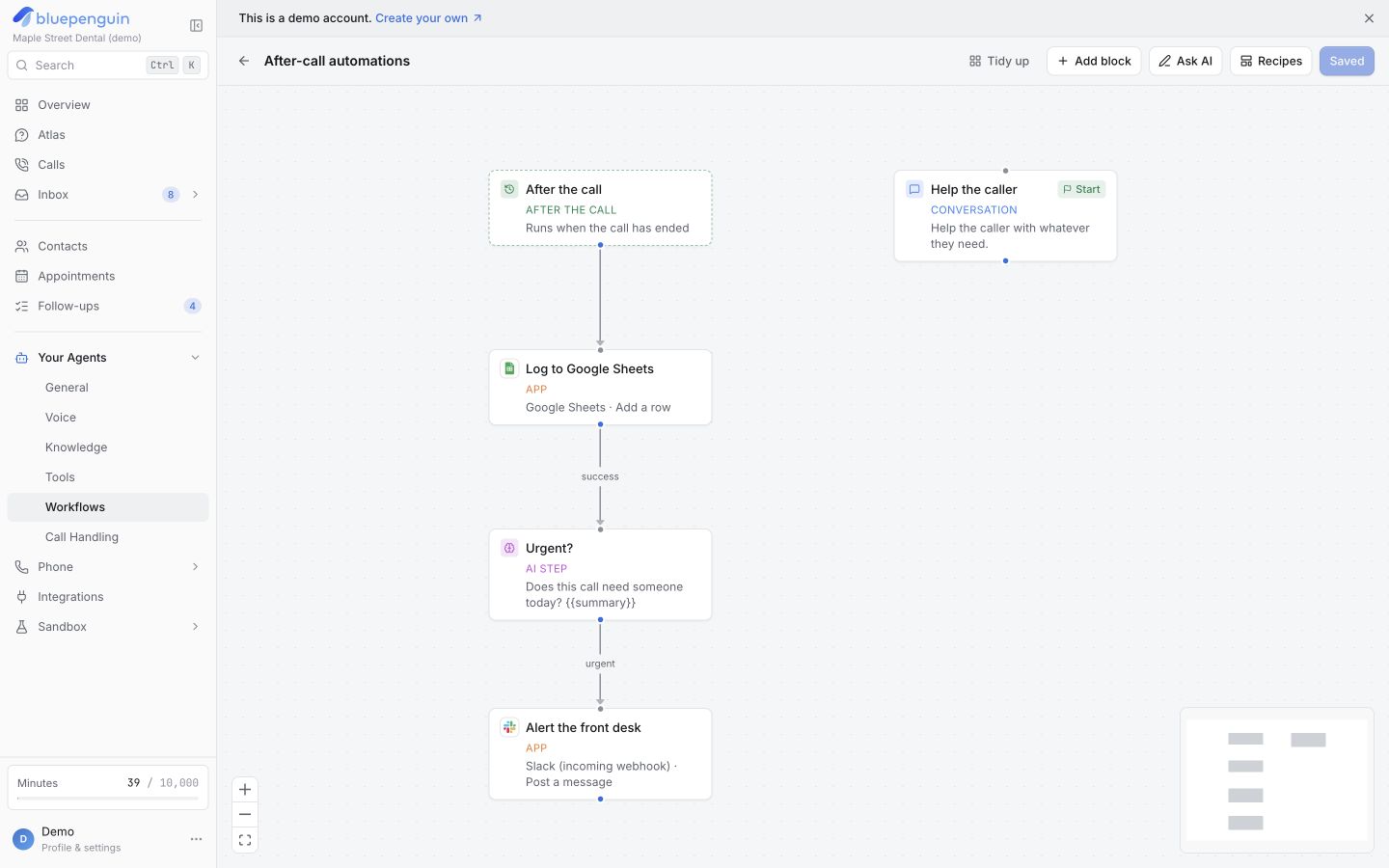
Task: Zoom in the canvas with plus button
Action: click(x=245, y=789)
